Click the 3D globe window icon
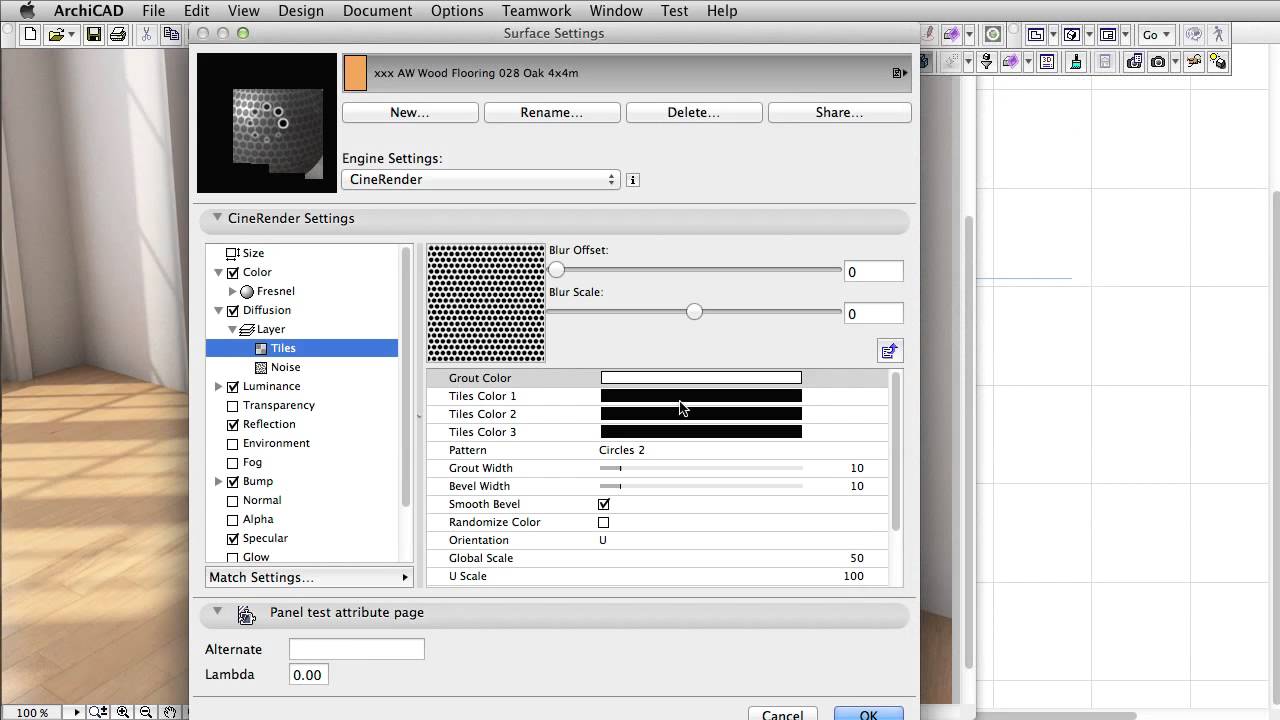Screen dimensions: 1280x720 click(x=1072, y=35)
